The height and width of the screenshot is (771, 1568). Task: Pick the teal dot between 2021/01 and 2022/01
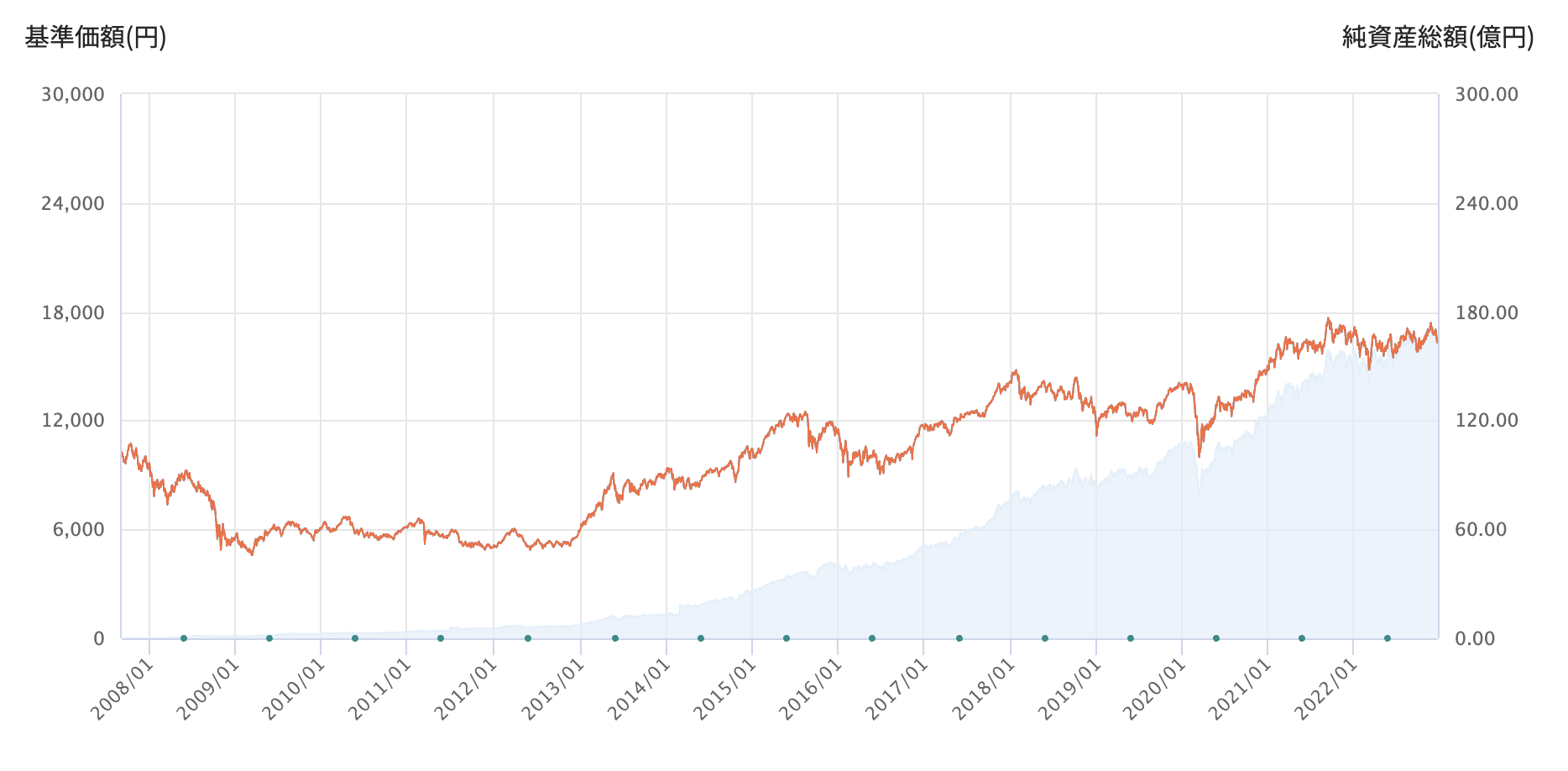(1302, 638)
